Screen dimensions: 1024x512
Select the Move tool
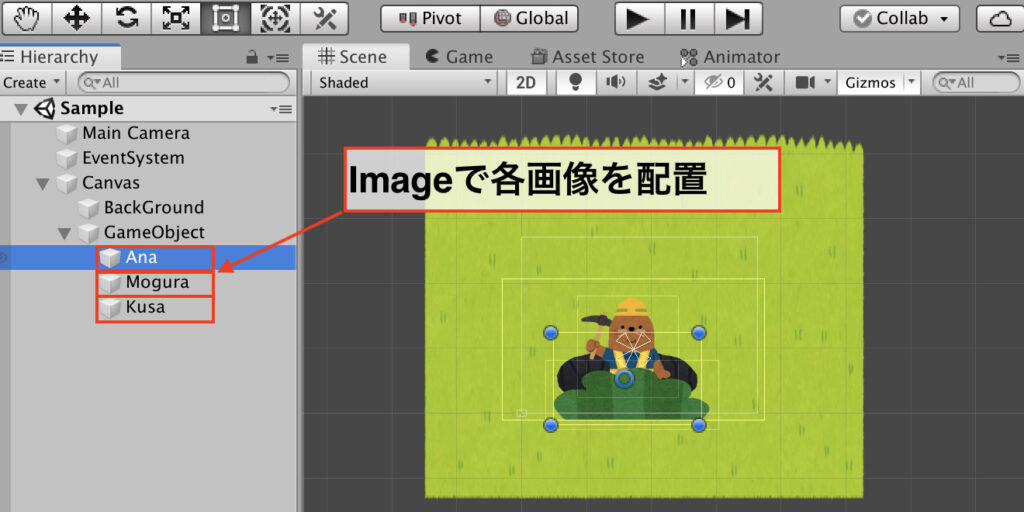tap(76, 18)
